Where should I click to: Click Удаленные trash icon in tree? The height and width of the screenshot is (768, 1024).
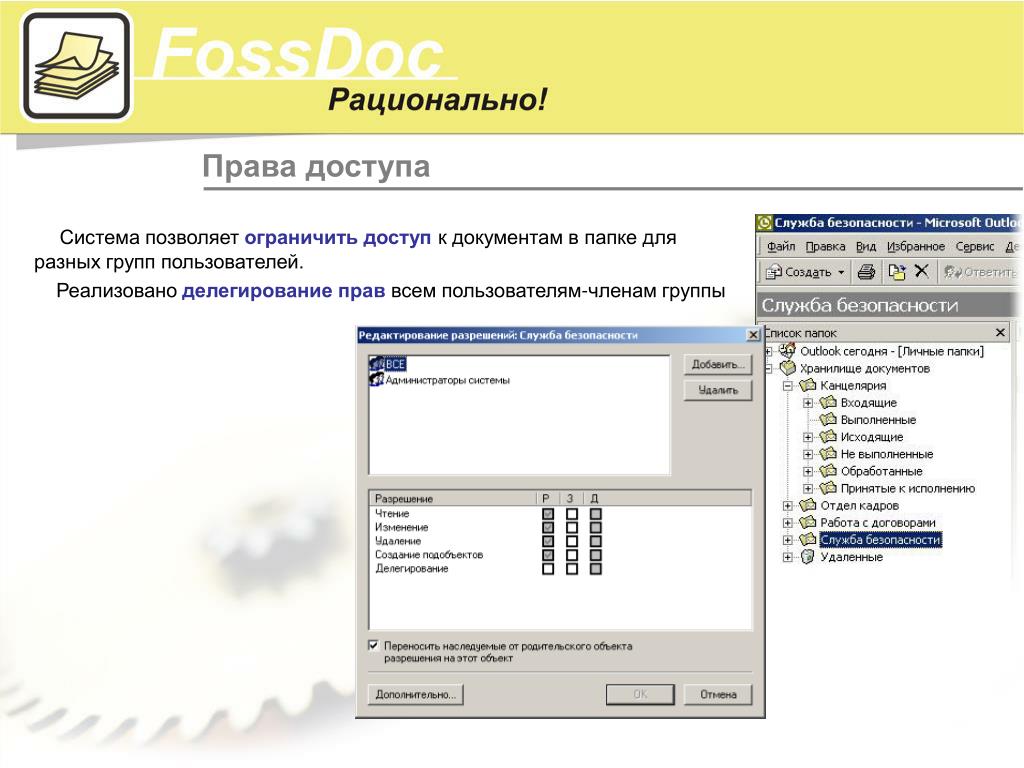pos(808,556)
